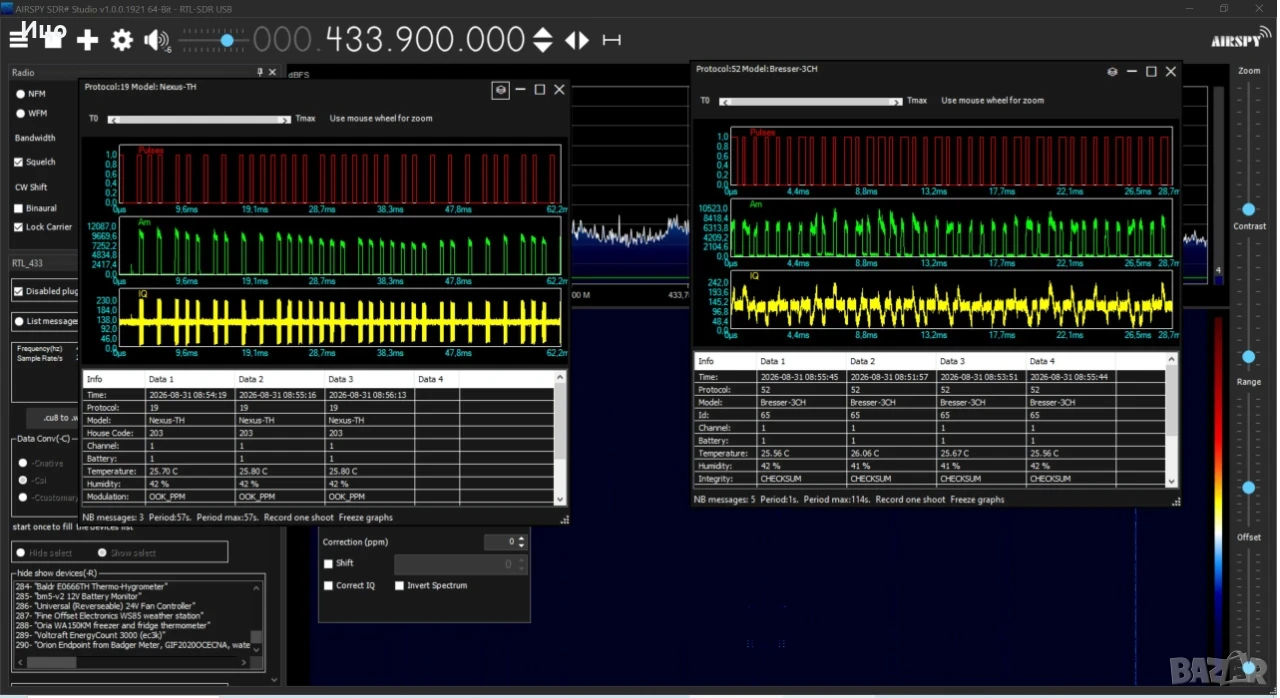
Task: Open the main hamburger menu
Action: tap(19, 40)
